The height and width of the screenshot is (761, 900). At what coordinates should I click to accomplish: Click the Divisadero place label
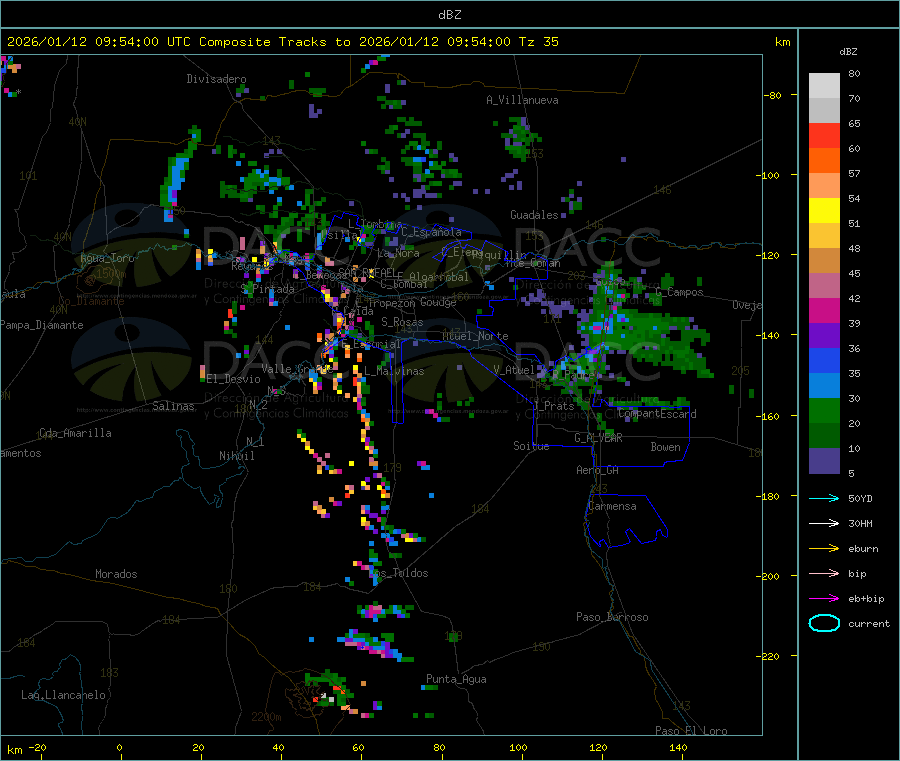[216, 79]
